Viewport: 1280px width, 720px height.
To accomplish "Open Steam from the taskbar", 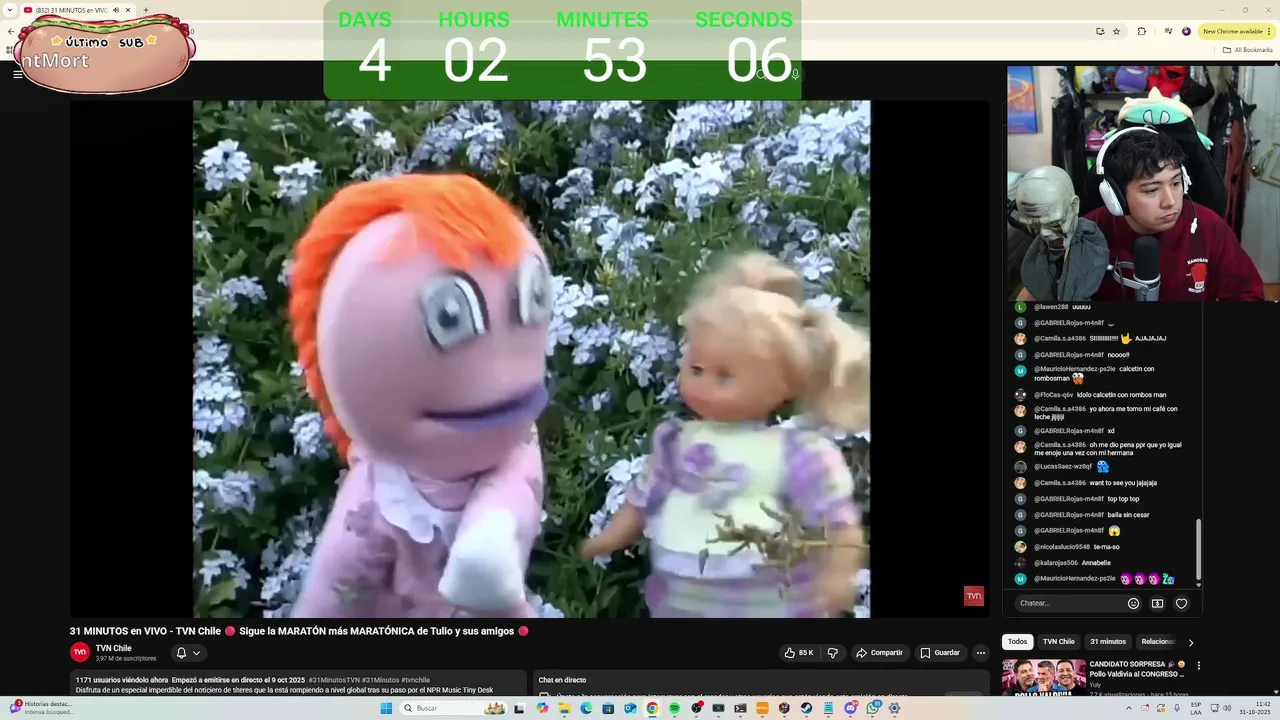I will point(806,708).
